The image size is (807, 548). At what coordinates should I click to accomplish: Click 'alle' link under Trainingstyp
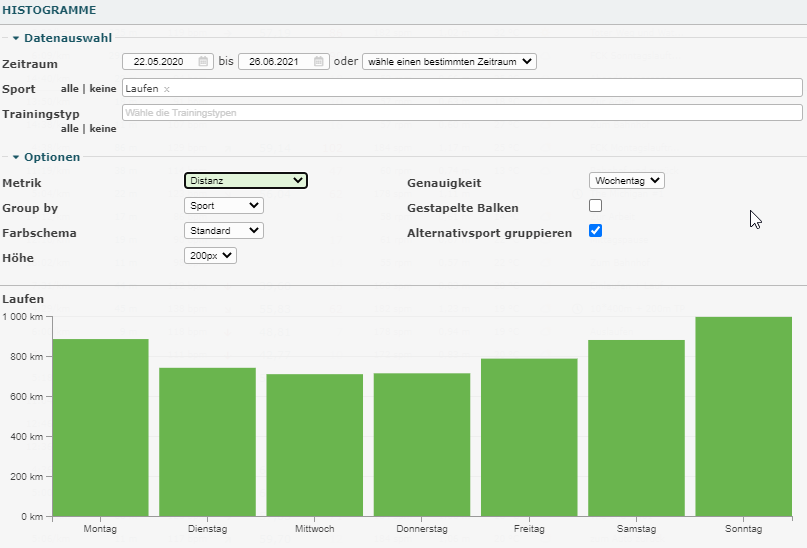click(70, 128)
